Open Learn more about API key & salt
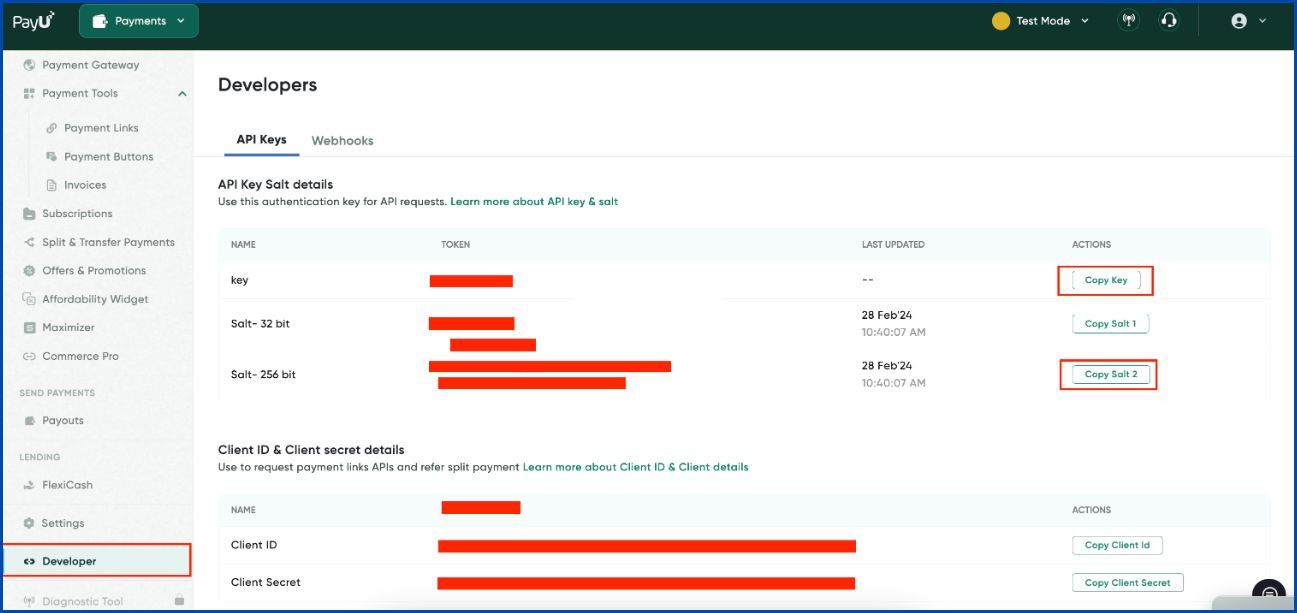 (x=534, y=201)
